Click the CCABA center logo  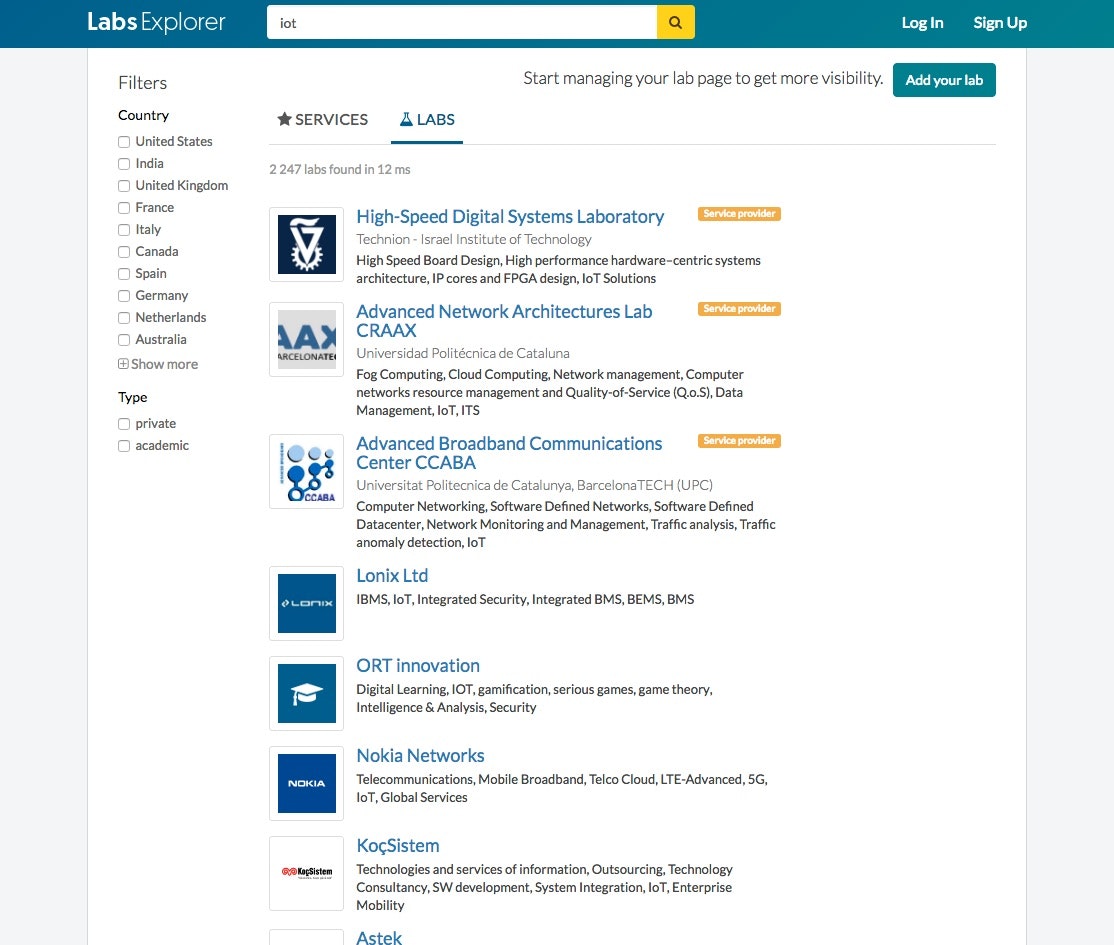306,471
